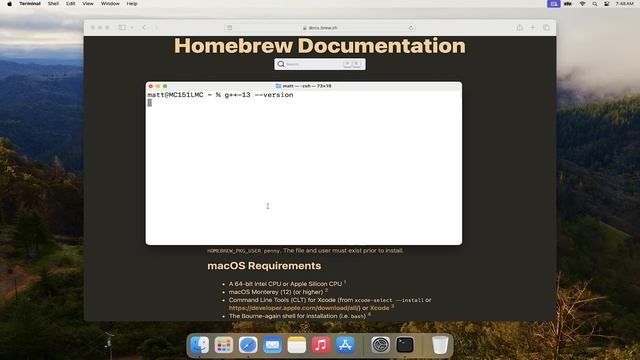Open the Shell menu
Viewport: 640px width, 360px height.
pyautogui.click(x=53, y=4)
